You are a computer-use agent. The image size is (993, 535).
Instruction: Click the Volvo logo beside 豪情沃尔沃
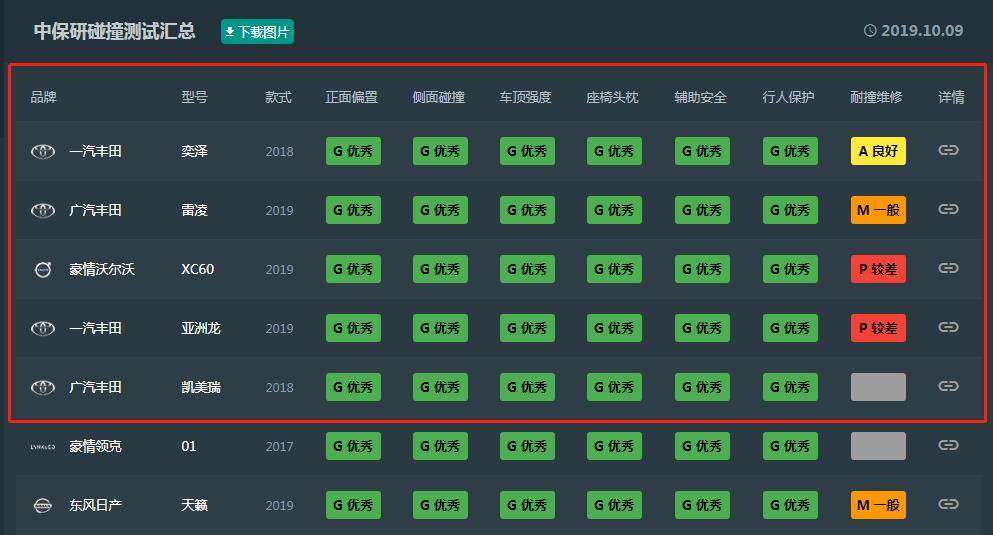(43, 270)
